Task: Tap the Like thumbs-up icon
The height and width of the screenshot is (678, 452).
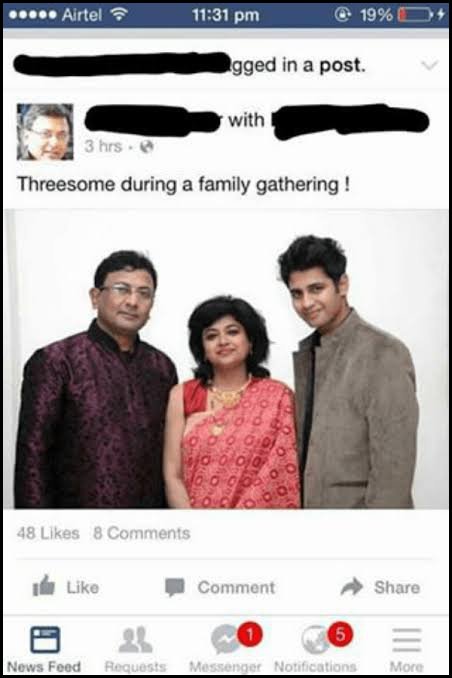Action: [44, 586]
